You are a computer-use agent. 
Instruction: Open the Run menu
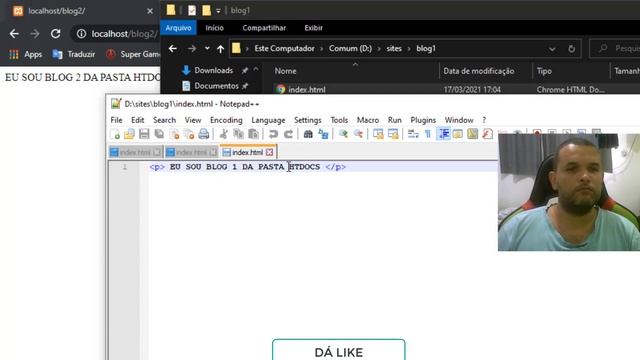[x=395, y=120]
